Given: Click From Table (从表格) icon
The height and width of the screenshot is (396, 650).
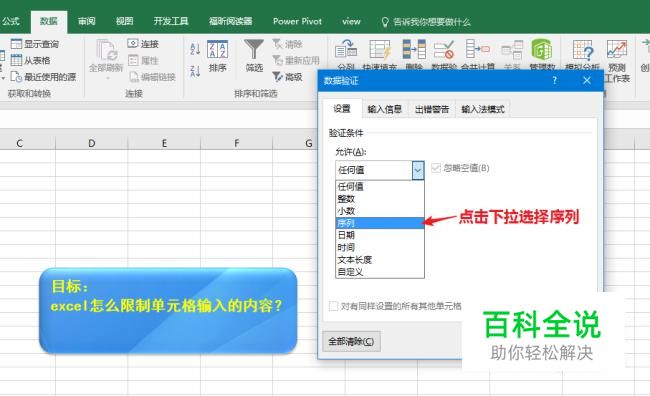Looking at the screenshot, I should [x=16, y=60].
